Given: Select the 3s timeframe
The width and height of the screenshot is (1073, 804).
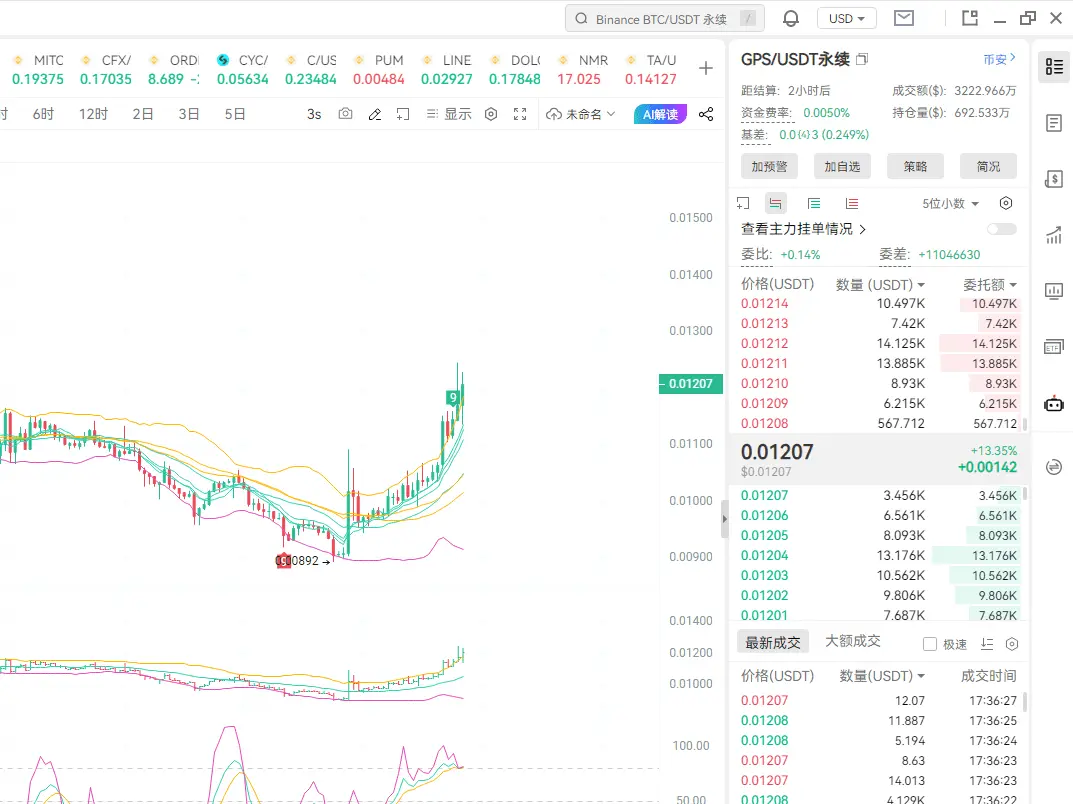Looking at the screenshot, I should pos(314,114).
